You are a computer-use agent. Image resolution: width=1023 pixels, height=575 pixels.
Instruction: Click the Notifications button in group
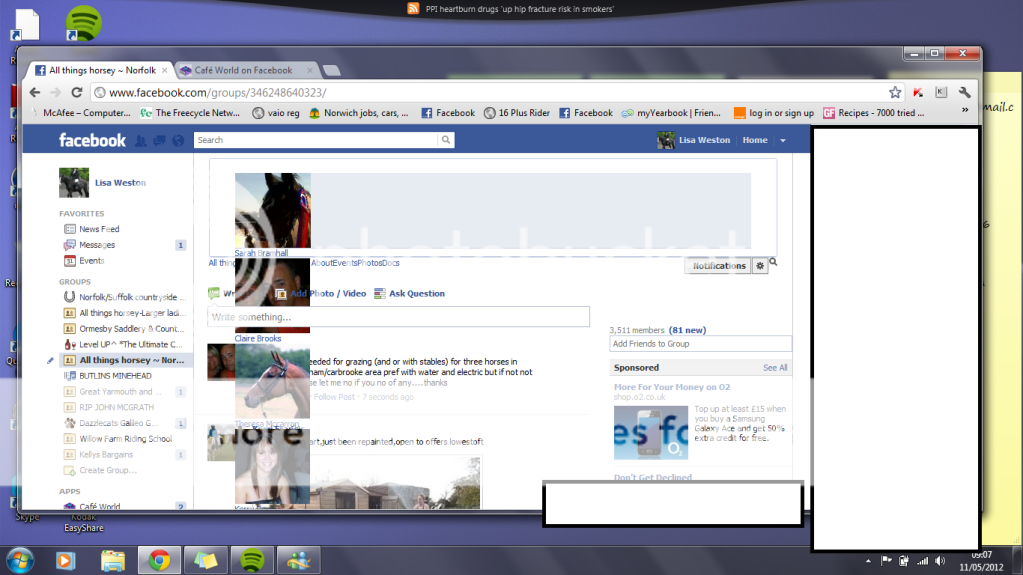pos(719,266)
